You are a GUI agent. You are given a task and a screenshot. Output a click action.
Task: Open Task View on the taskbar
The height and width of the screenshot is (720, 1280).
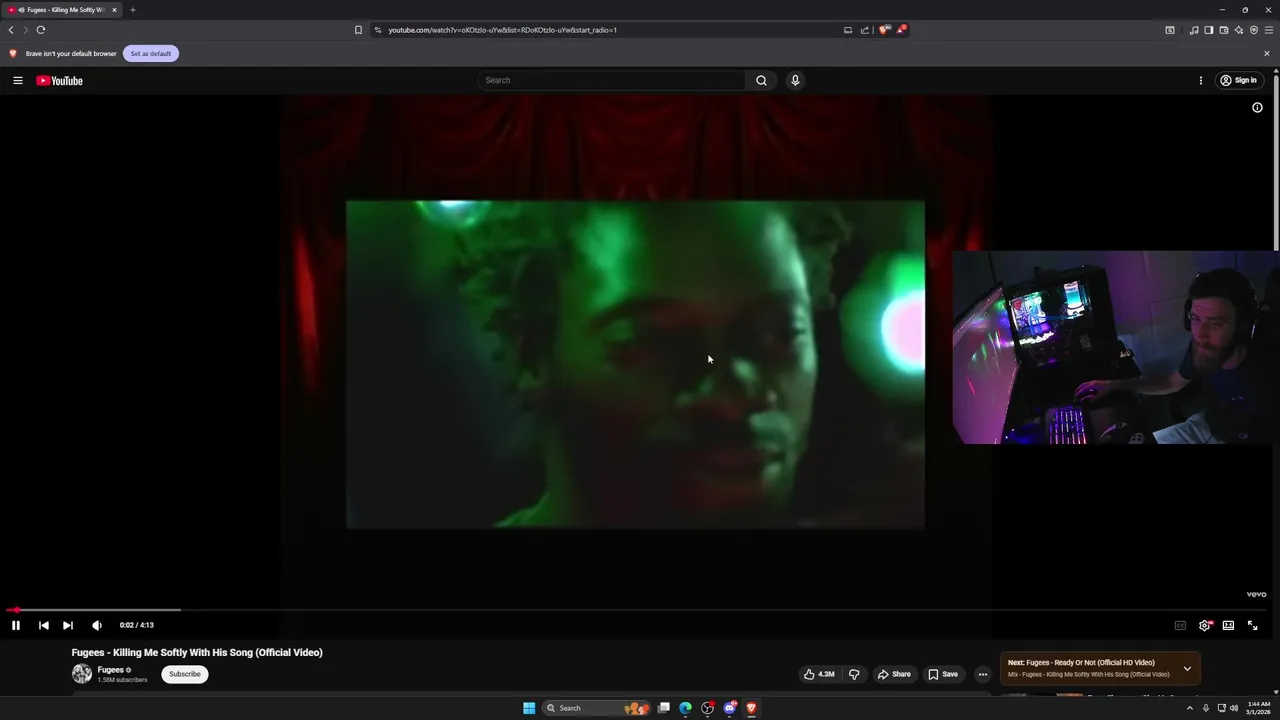(x=664, y=708)
